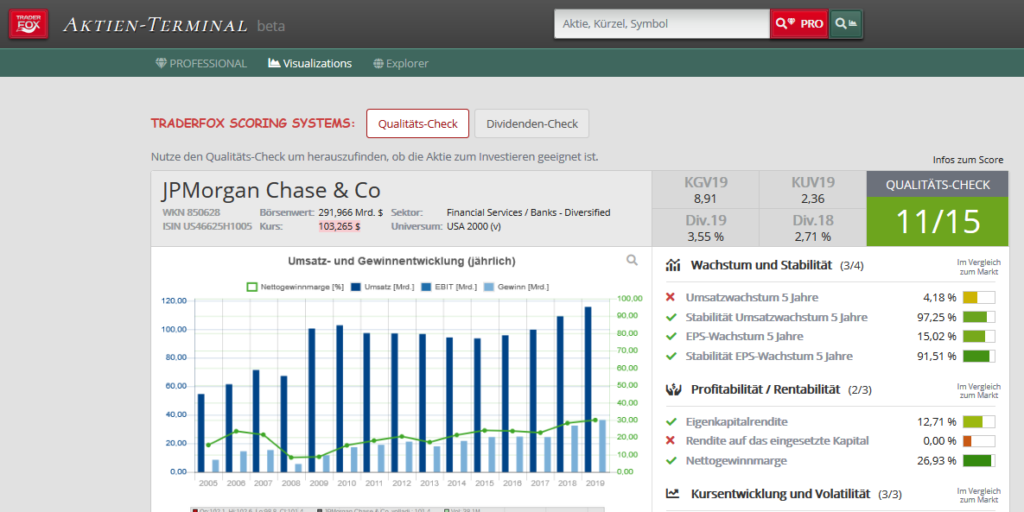Viewport: 1024px width, 512px height.
Task: Switch to the Dividenden-Check tab
Action: point(532,123)
